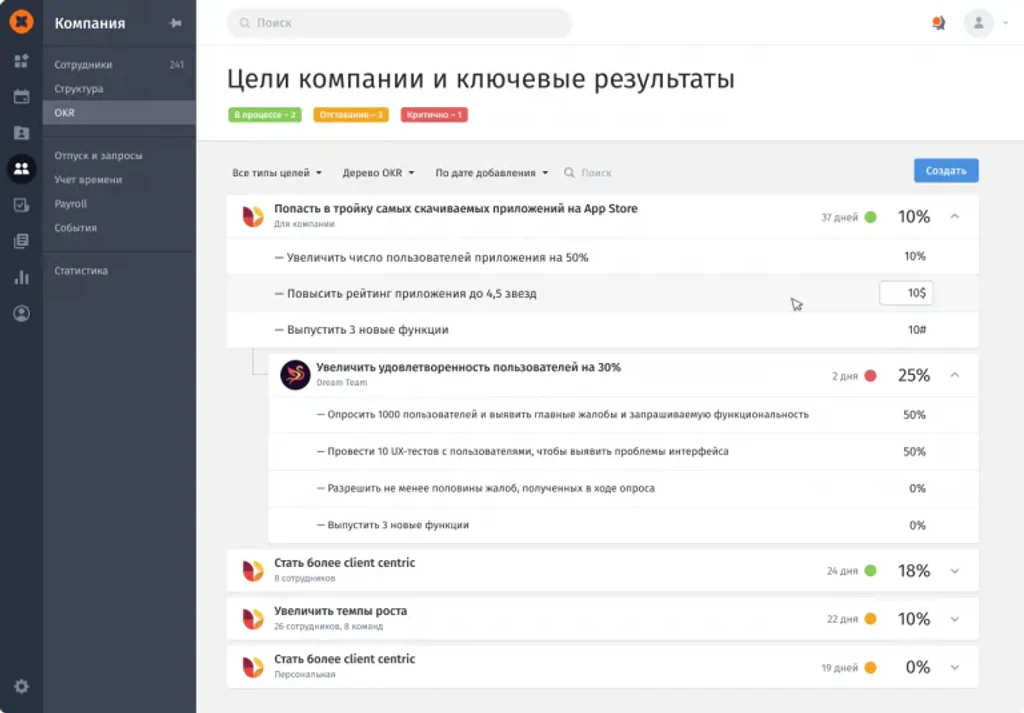This screenshot has height=713, width=1024.
Task: Pin the Компания sidebar panel
Action: tap(175, 23)
